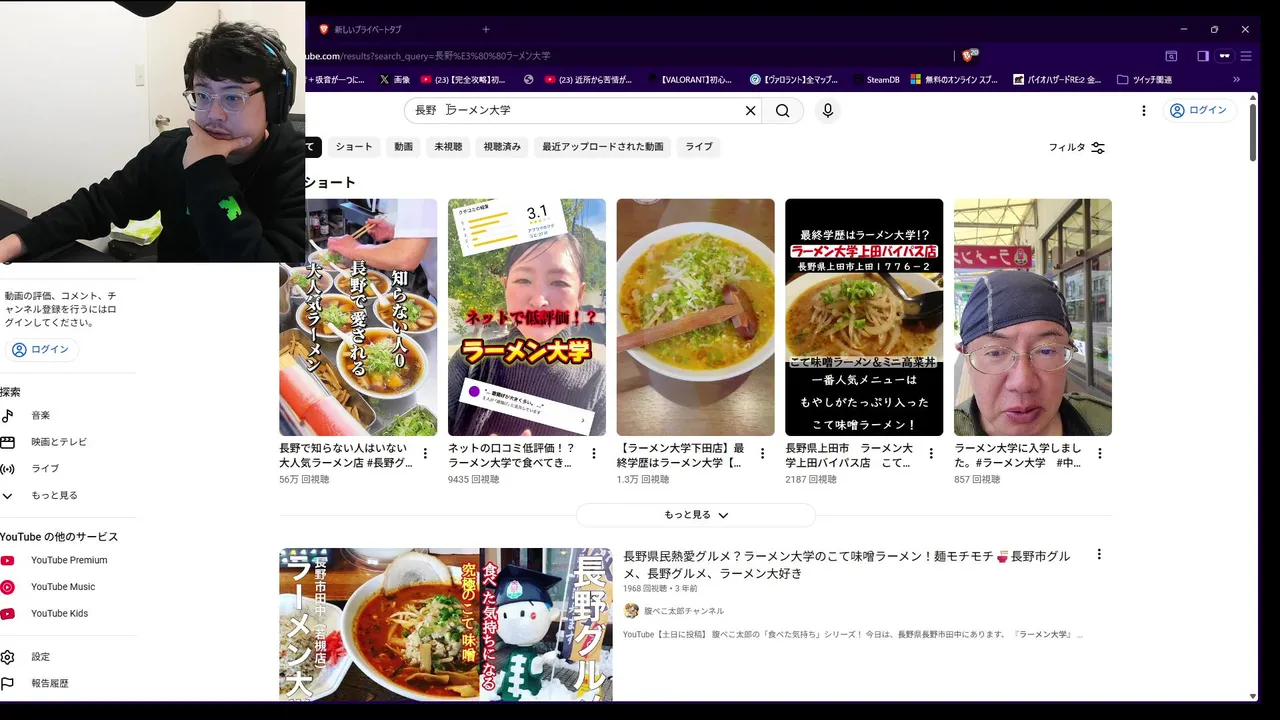Play the 長野県民熱愛グルメ video thumbnail
This screenshot has width=1280, height=720.
tap(445, 624)
